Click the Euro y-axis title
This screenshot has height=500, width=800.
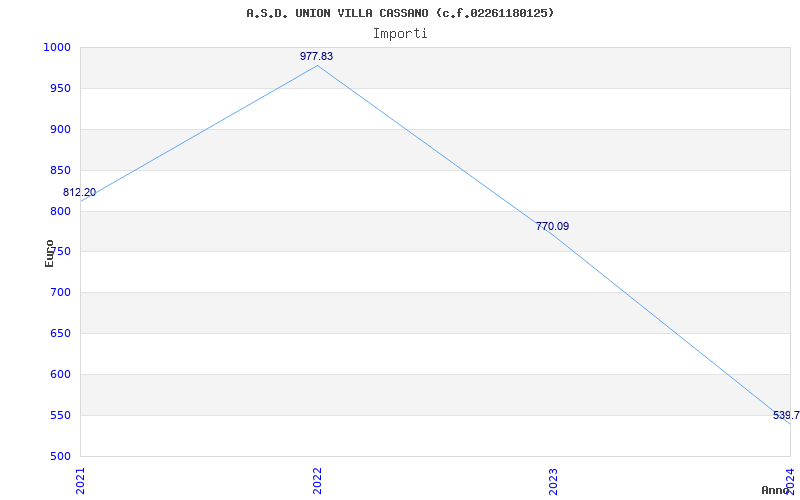click(x=49, y=253)
